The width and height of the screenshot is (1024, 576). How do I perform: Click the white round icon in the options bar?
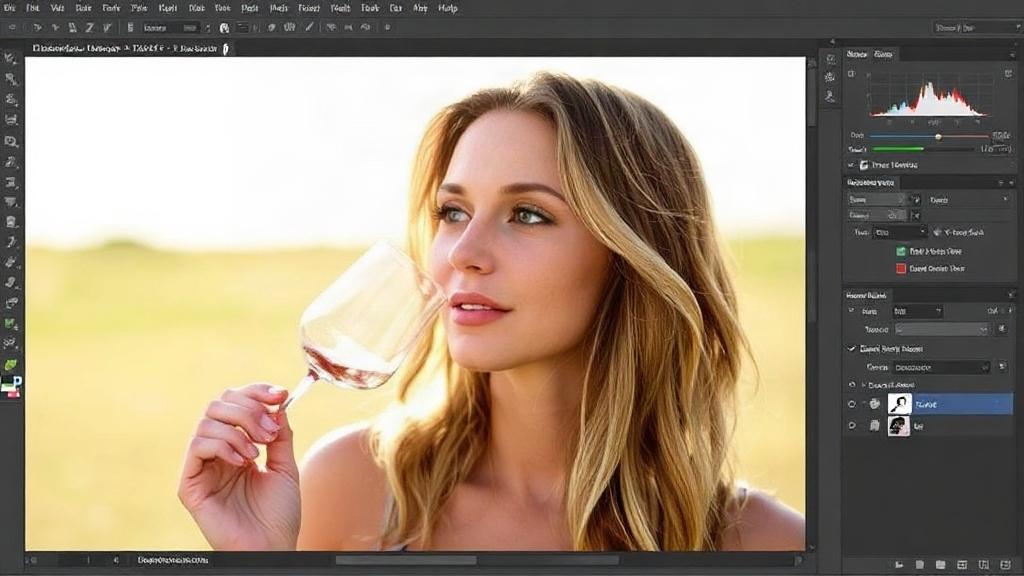tap(224, 28)
